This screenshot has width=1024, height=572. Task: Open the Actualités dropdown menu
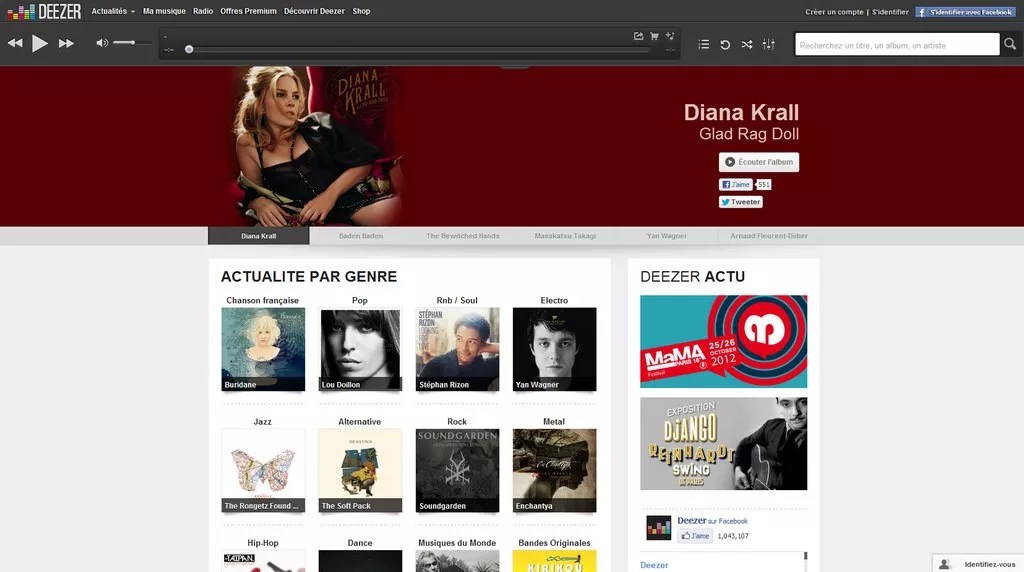click(x=113, y=11)
